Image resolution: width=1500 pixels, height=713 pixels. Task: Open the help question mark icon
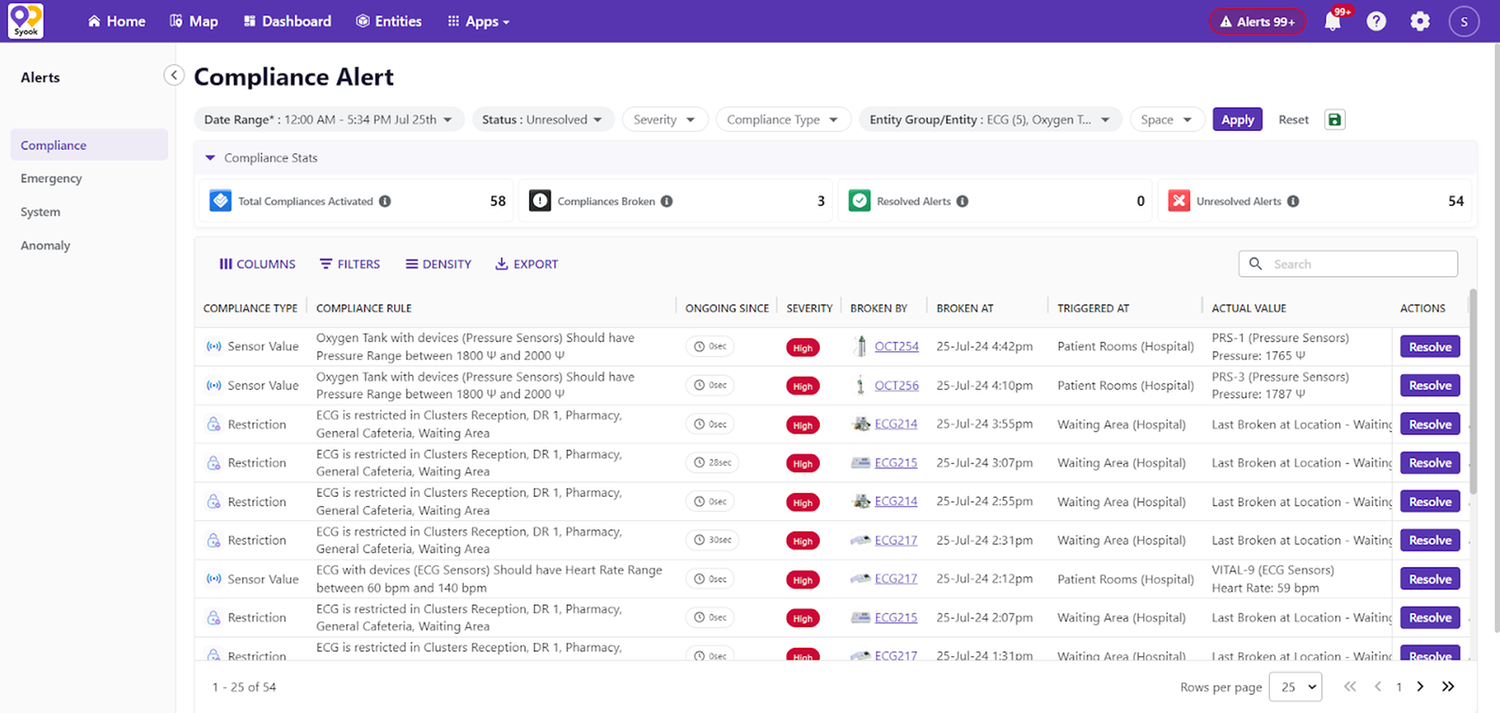pyautogui.click(x=1376, y=20)
